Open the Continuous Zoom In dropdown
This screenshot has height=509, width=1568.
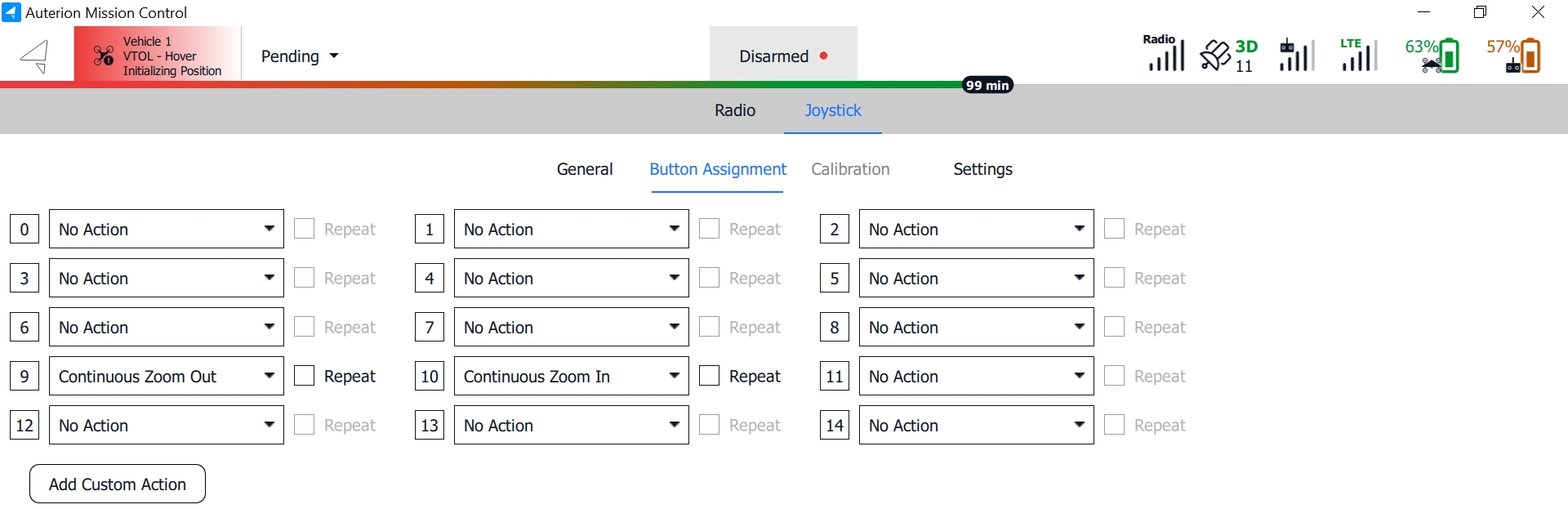pyautogui.click(x=571, y=376)
